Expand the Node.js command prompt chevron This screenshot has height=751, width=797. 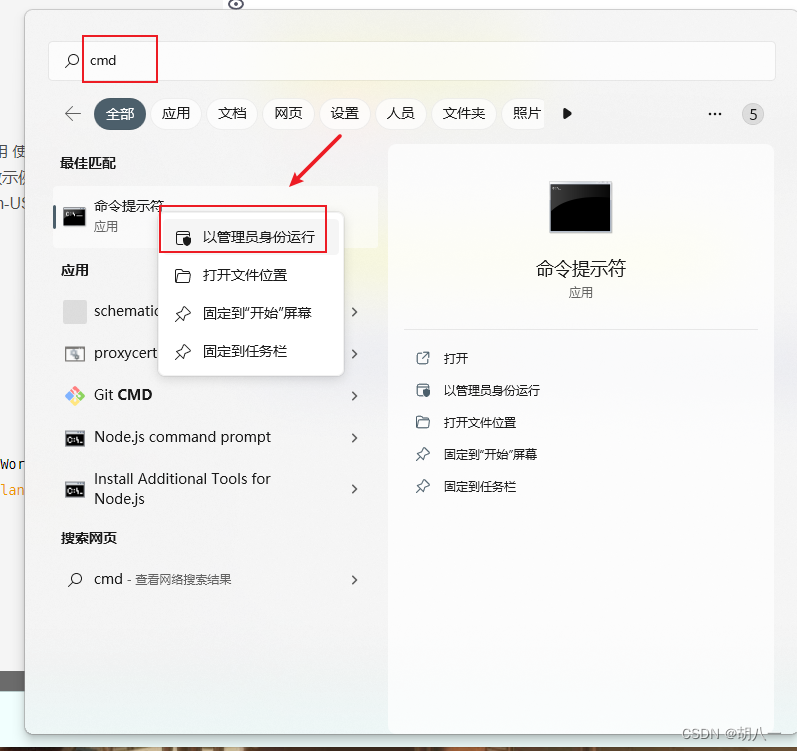355,438
